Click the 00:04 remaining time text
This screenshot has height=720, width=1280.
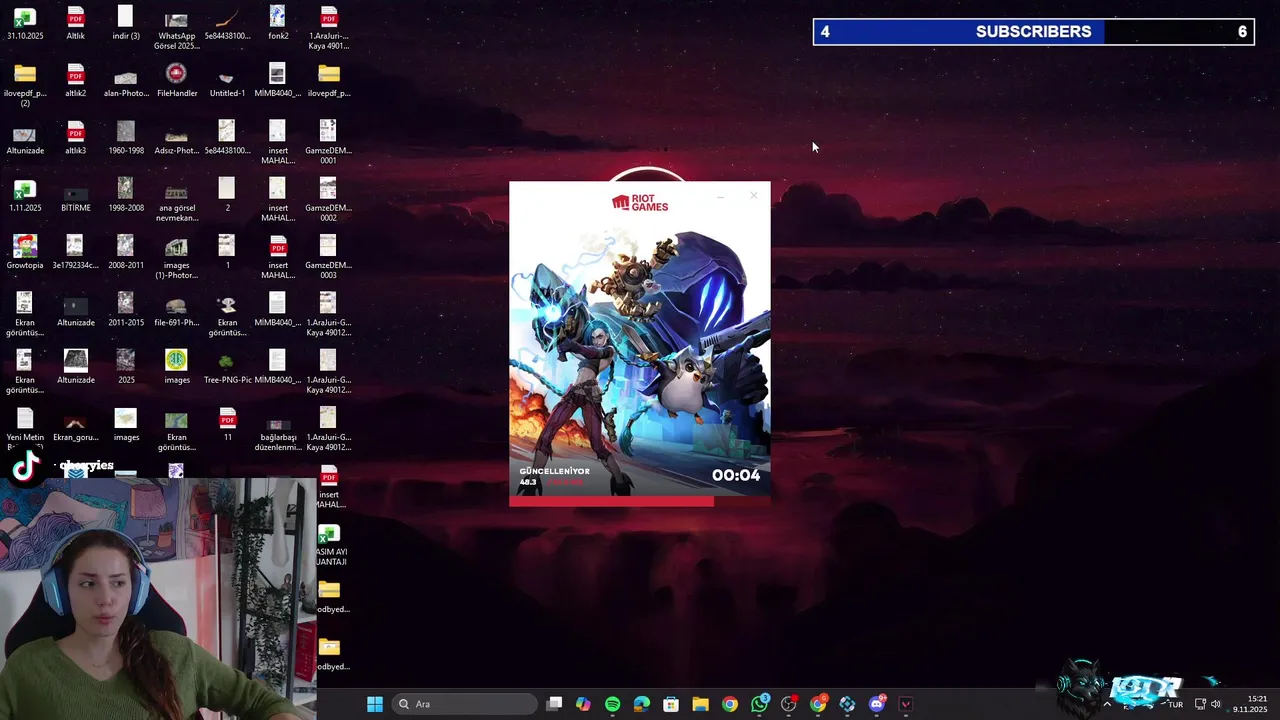736,475
